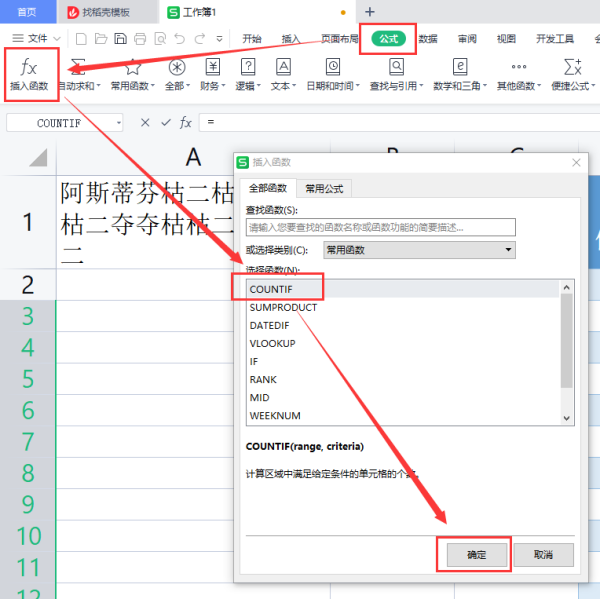
Task: Click the fx icon beside formula bar
Action: click(x=186, y=122)
